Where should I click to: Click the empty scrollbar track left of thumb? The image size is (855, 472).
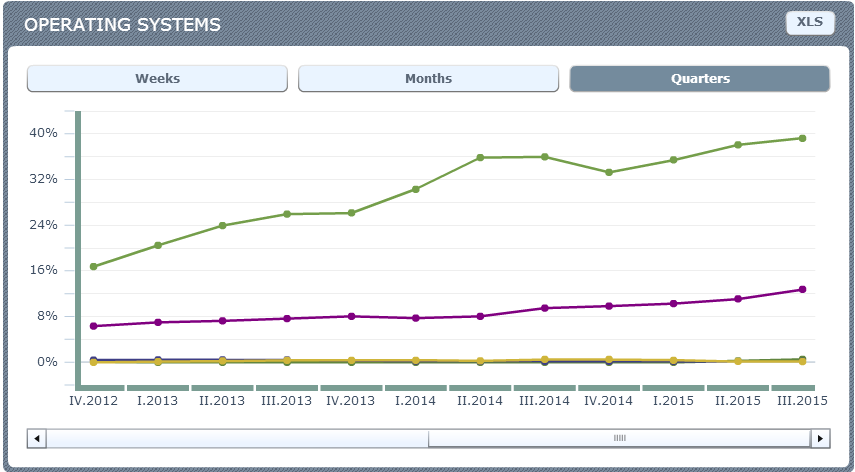point(236,438)
